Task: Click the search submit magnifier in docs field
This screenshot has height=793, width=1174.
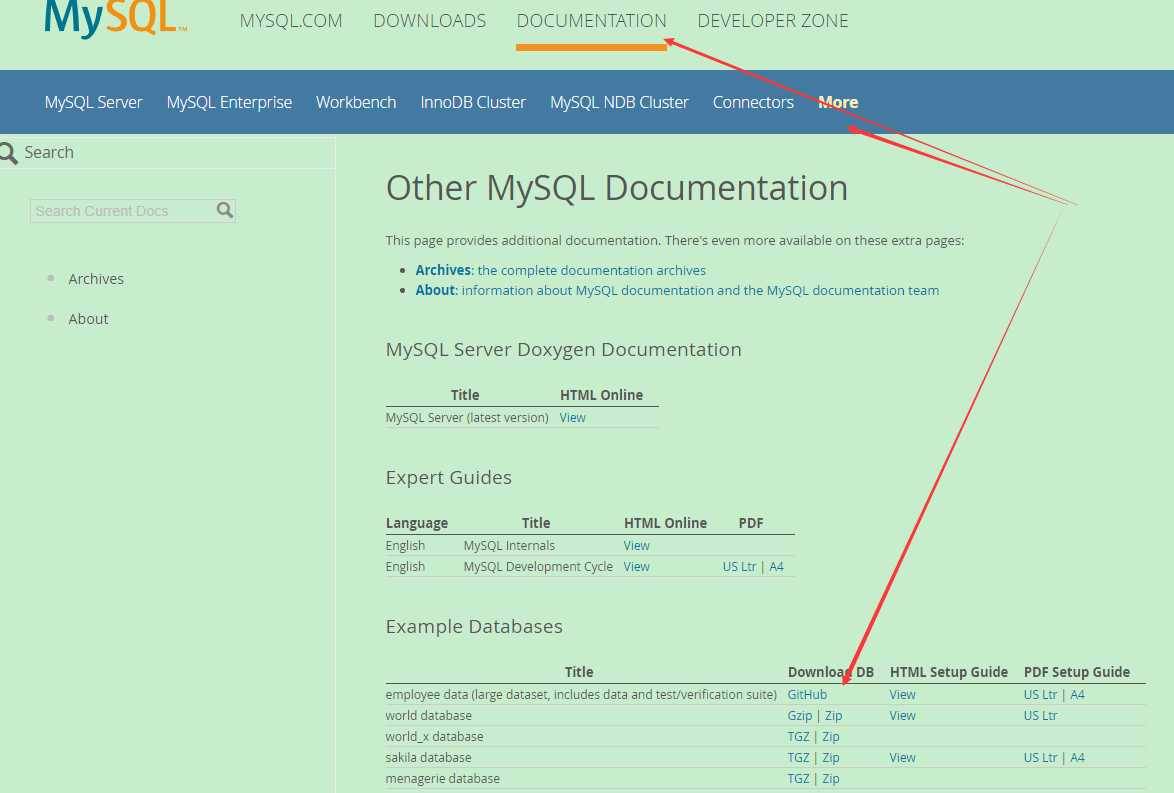Action: click(225, 210)
